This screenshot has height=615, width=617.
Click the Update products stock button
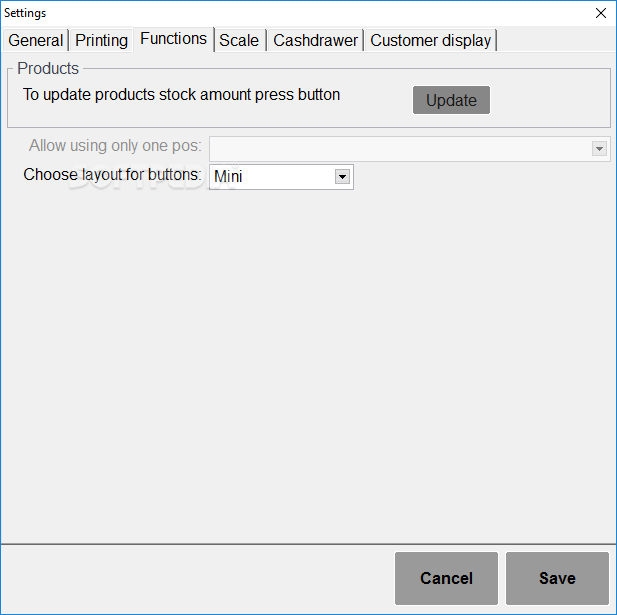tap(451, 100)
